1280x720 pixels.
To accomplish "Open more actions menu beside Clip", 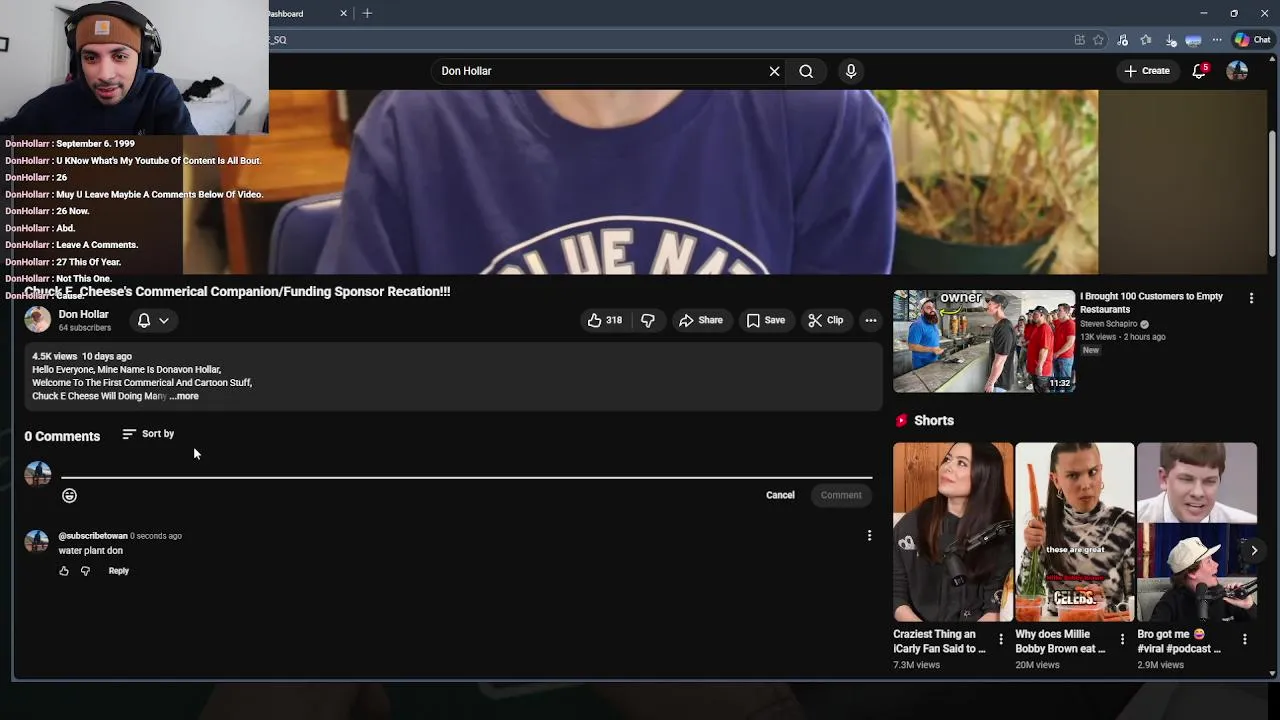I will [x=871, y=320].
